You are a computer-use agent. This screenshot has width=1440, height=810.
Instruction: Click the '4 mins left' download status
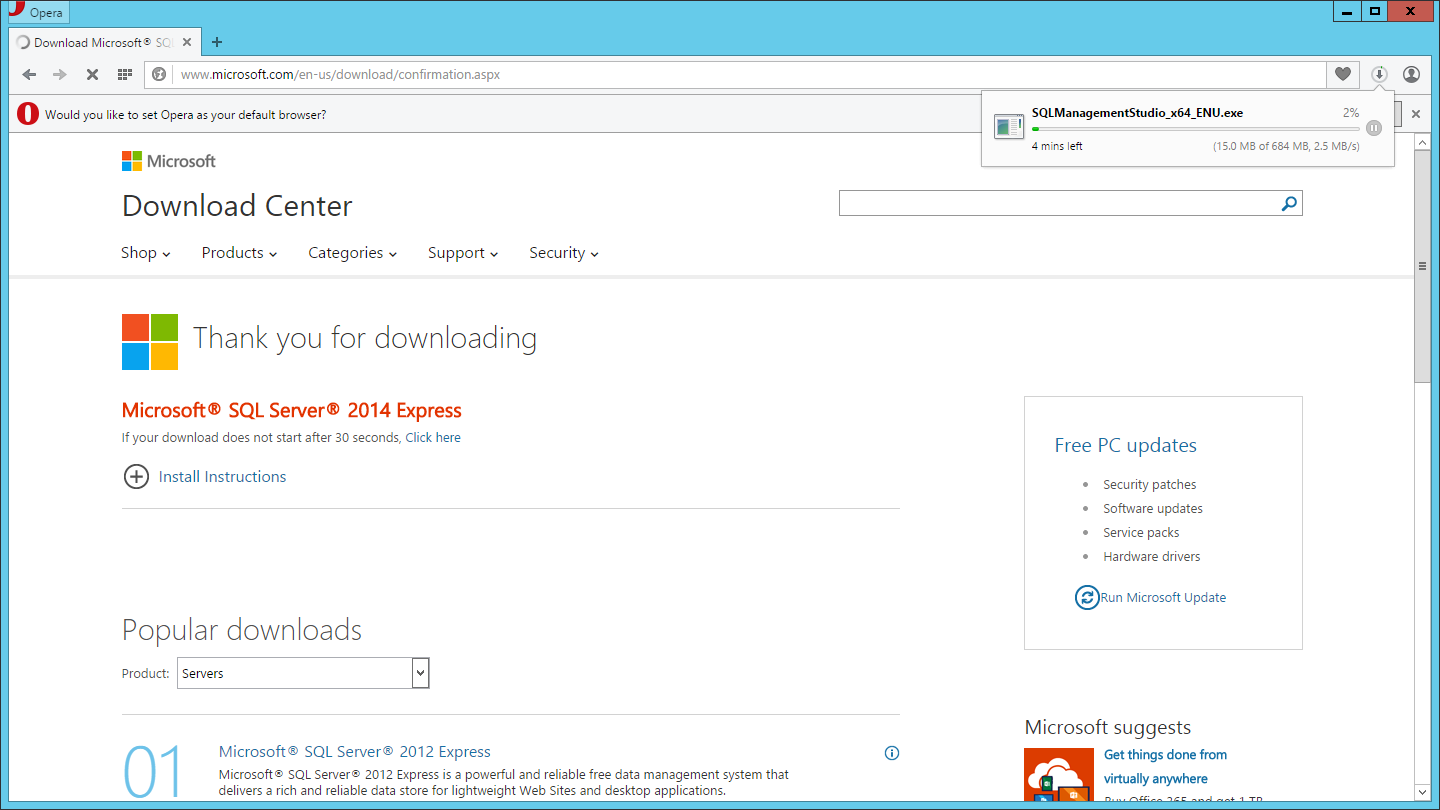[1057, 146]
